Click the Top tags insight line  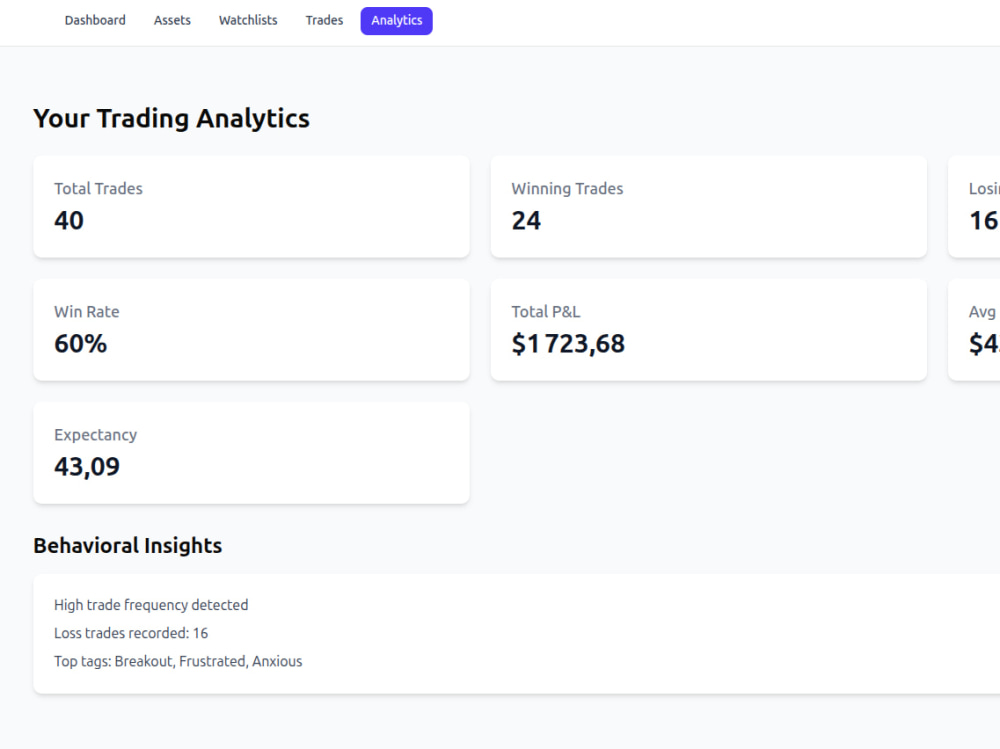[x=178, y=661]
